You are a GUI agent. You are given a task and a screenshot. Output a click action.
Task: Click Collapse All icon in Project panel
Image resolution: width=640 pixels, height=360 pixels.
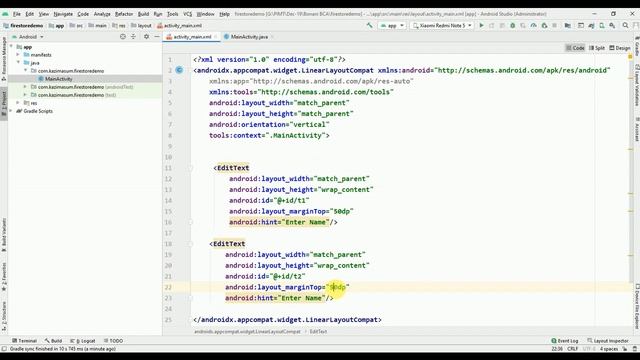click(133, 37)
